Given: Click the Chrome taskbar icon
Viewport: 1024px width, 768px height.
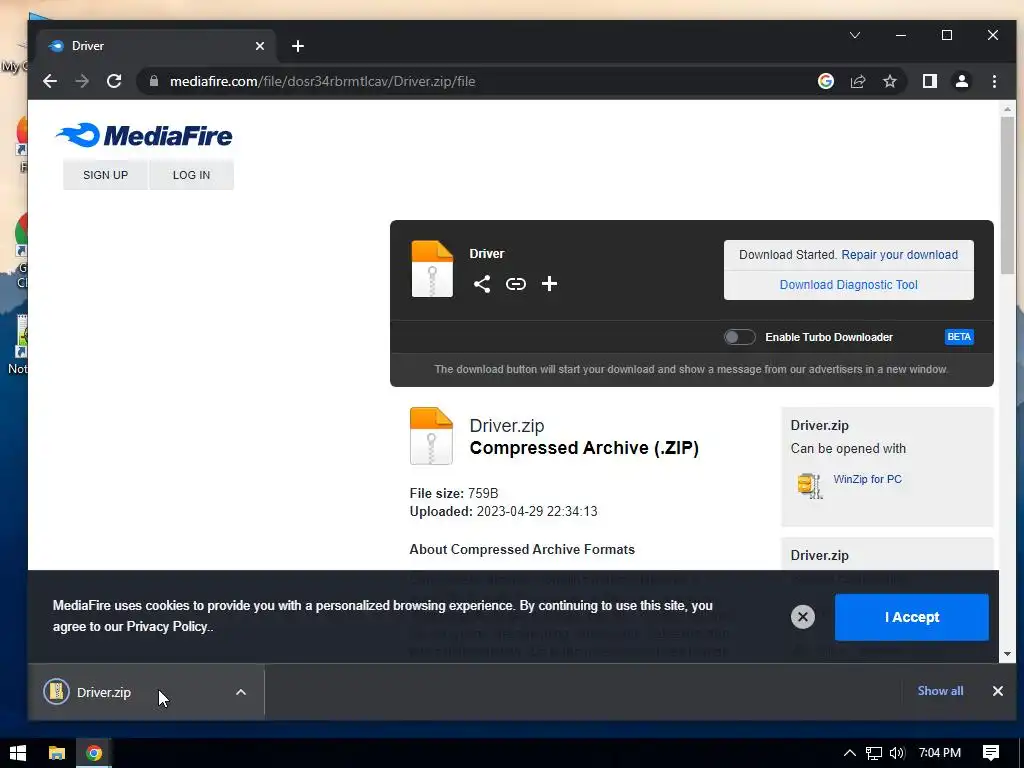Looking at the screenshot, I should [94, 753].
